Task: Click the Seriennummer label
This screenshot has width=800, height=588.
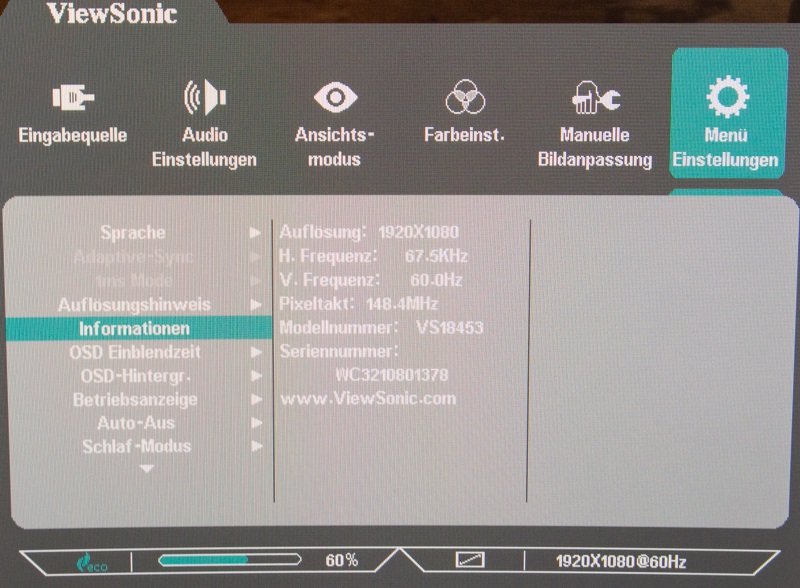Action: (x=339, y=351)
